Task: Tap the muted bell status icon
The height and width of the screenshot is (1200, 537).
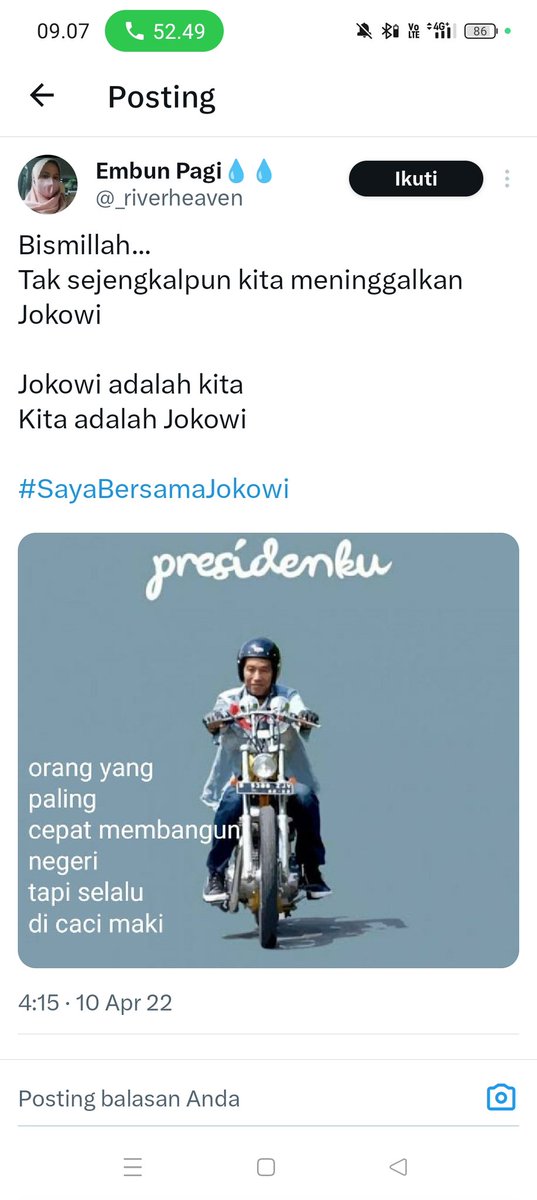Action: [x=364, y=31]
